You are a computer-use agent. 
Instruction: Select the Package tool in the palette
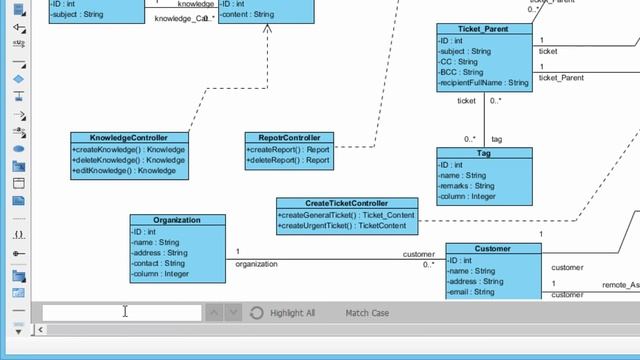click(19, 166)
